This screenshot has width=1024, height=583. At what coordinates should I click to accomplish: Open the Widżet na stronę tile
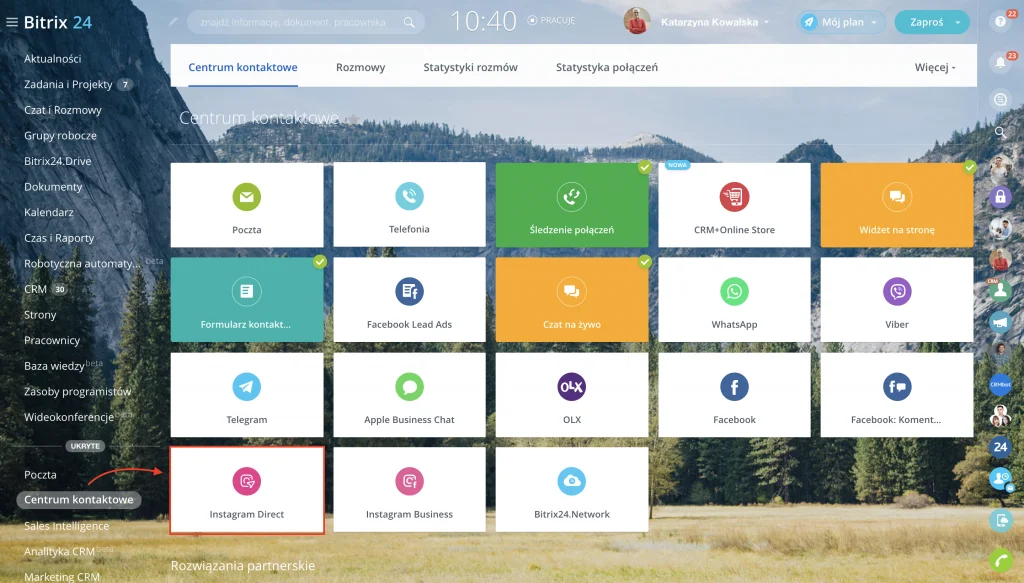(897, 205)
